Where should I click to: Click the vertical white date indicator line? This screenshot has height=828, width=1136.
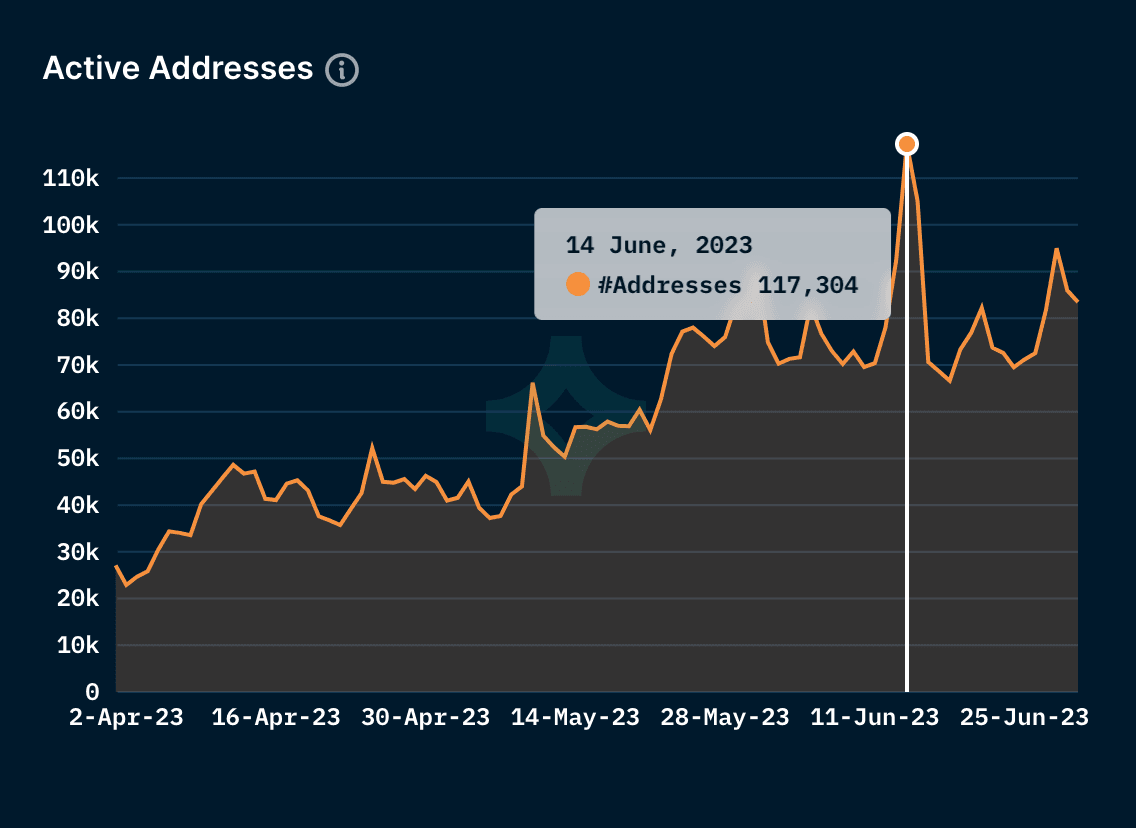[x=906, y=450]
